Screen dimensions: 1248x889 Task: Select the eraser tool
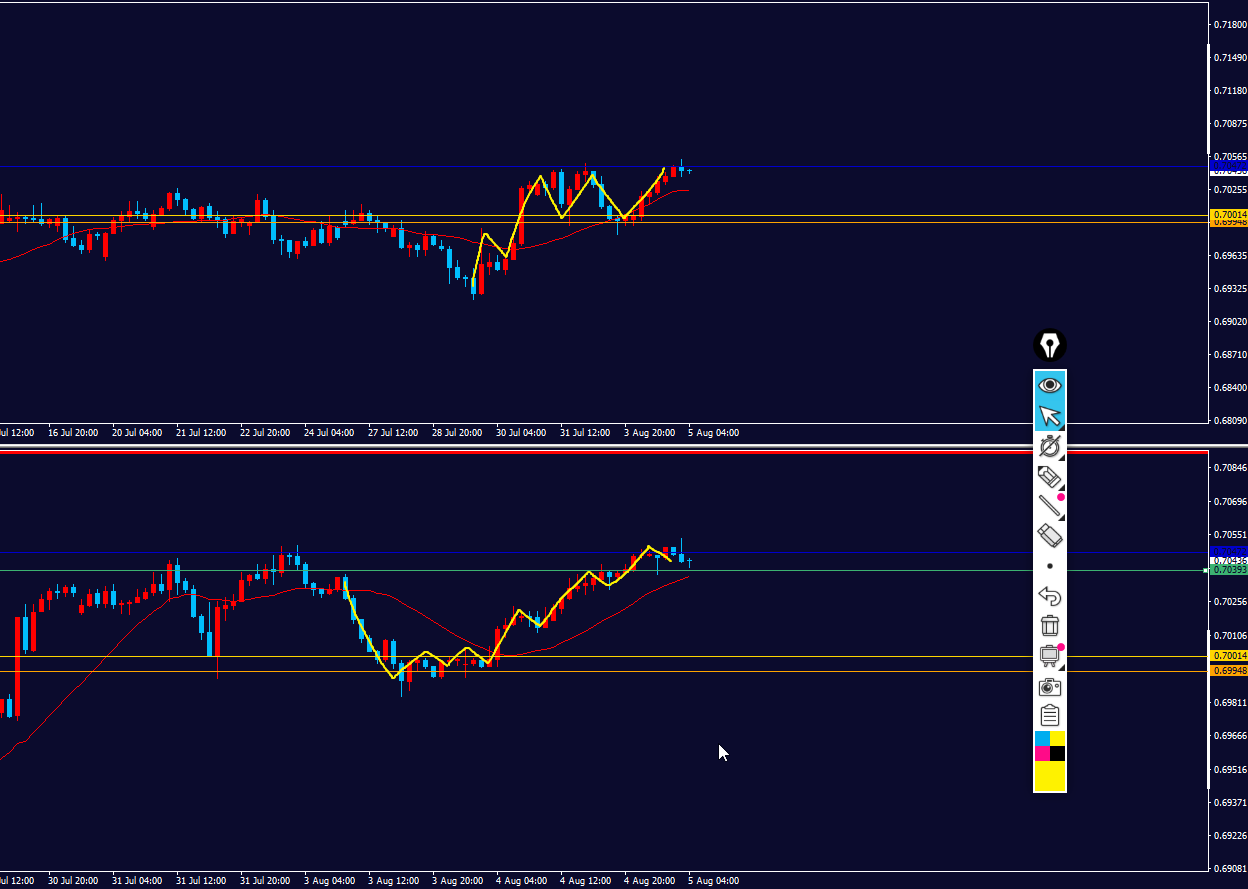1050,536
